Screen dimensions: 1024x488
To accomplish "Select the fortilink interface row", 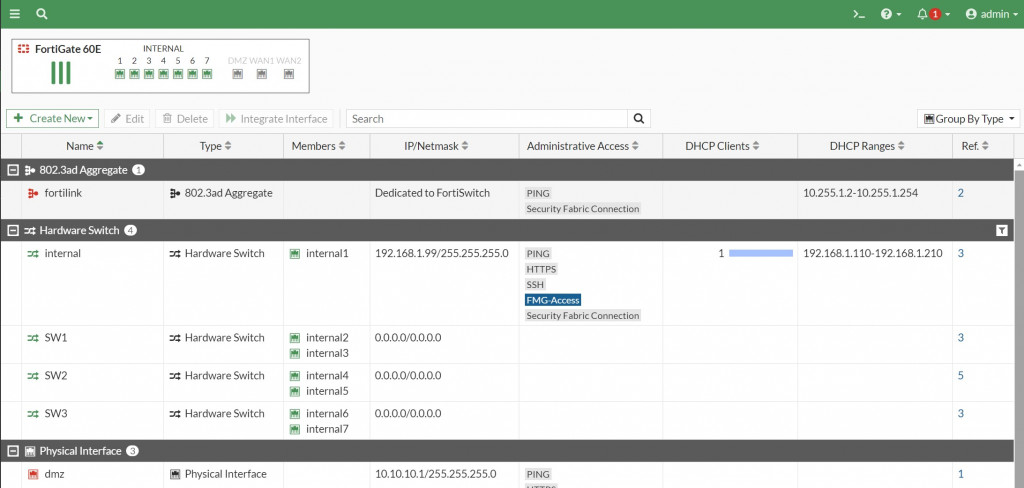I will (507, 200).
